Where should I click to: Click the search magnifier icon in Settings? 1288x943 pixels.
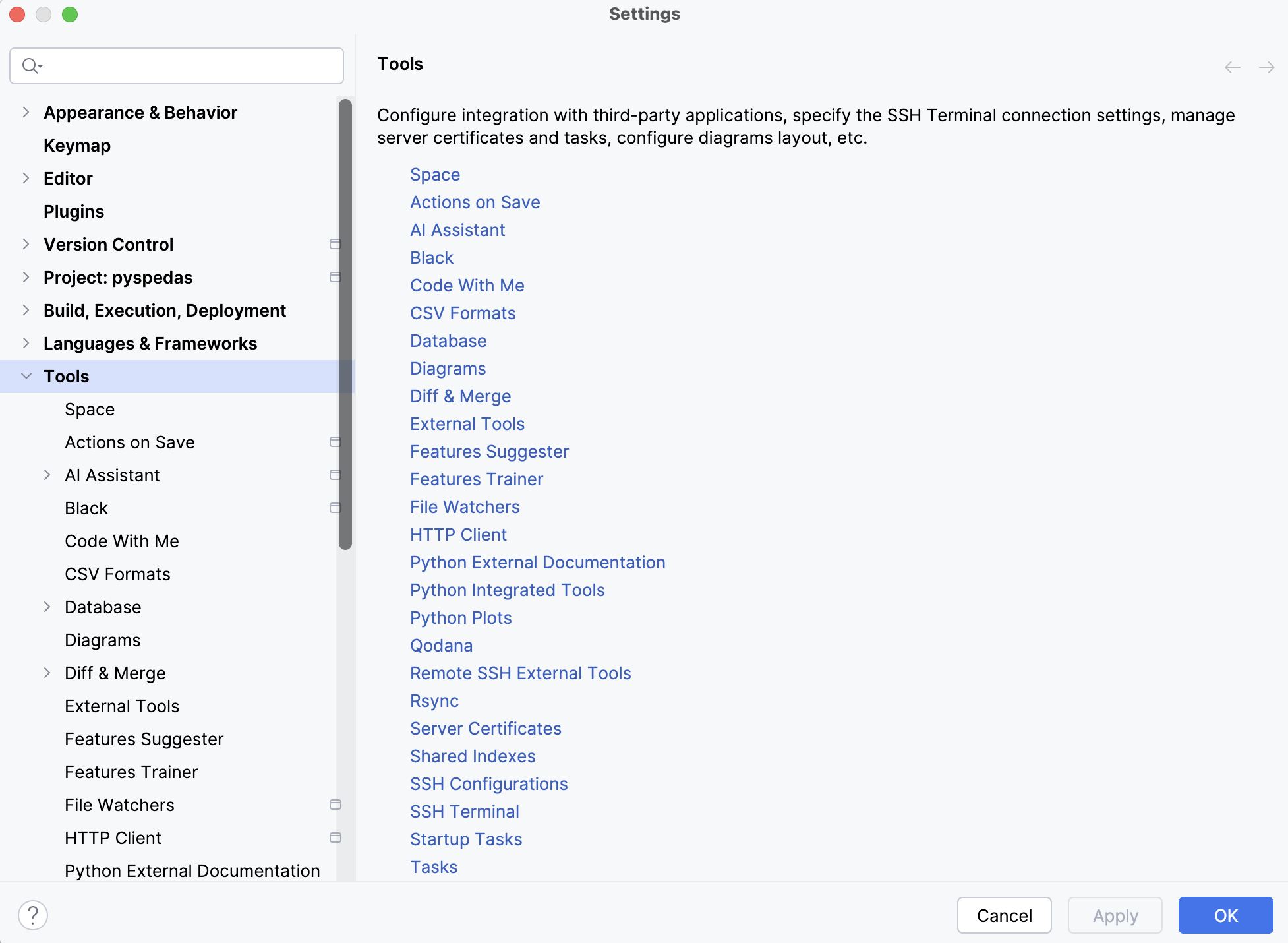pos(32,66)
